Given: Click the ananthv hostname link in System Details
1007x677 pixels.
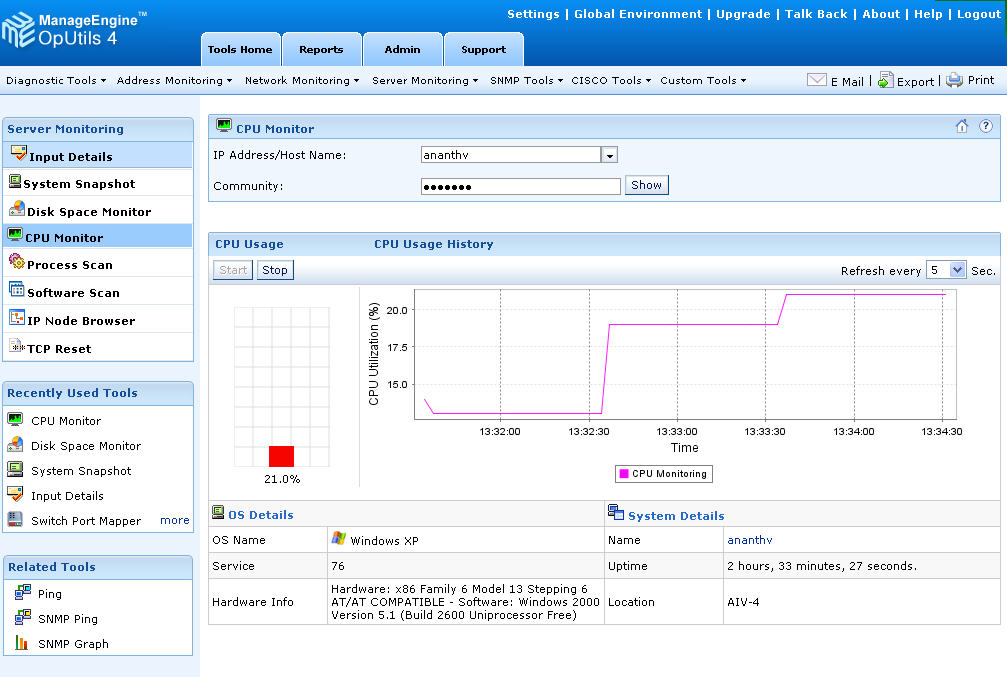Looking at the screenshot, I should point(750,540).
